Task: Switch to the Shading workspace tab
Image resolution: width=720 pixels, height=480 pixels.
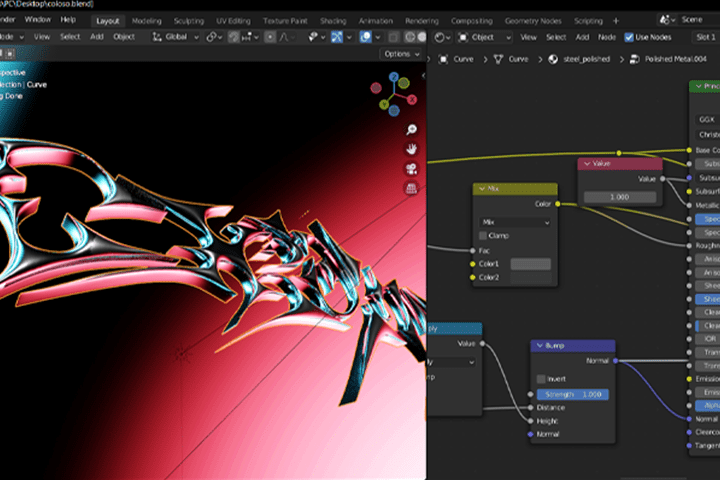Action: (x=333, y=21)
